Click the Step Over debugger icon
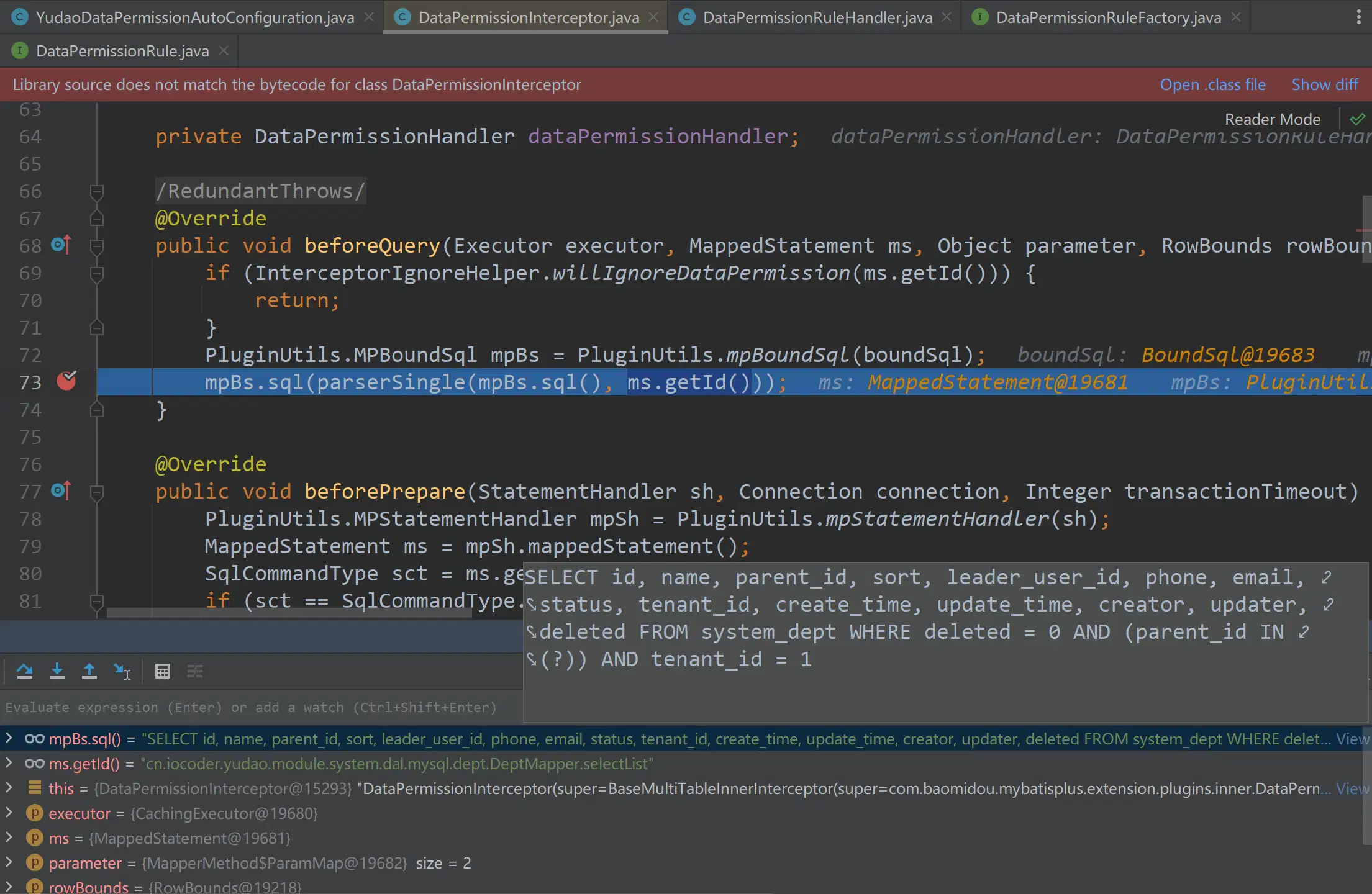This screenshot has height=894, width=1372. tap(25, 671)
